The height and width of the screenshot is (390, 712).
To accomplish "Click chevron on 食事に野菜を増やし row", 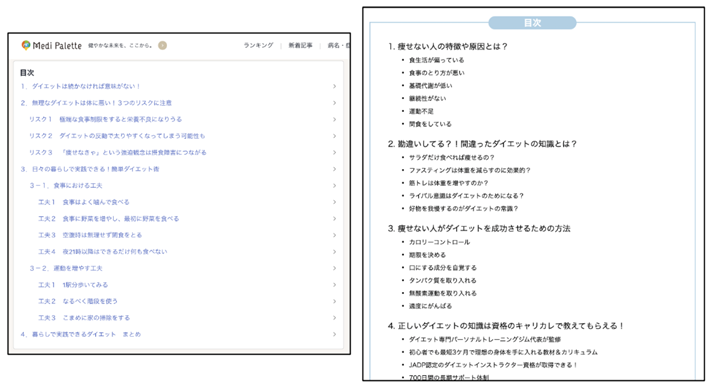I will click(x=334, y=219).
